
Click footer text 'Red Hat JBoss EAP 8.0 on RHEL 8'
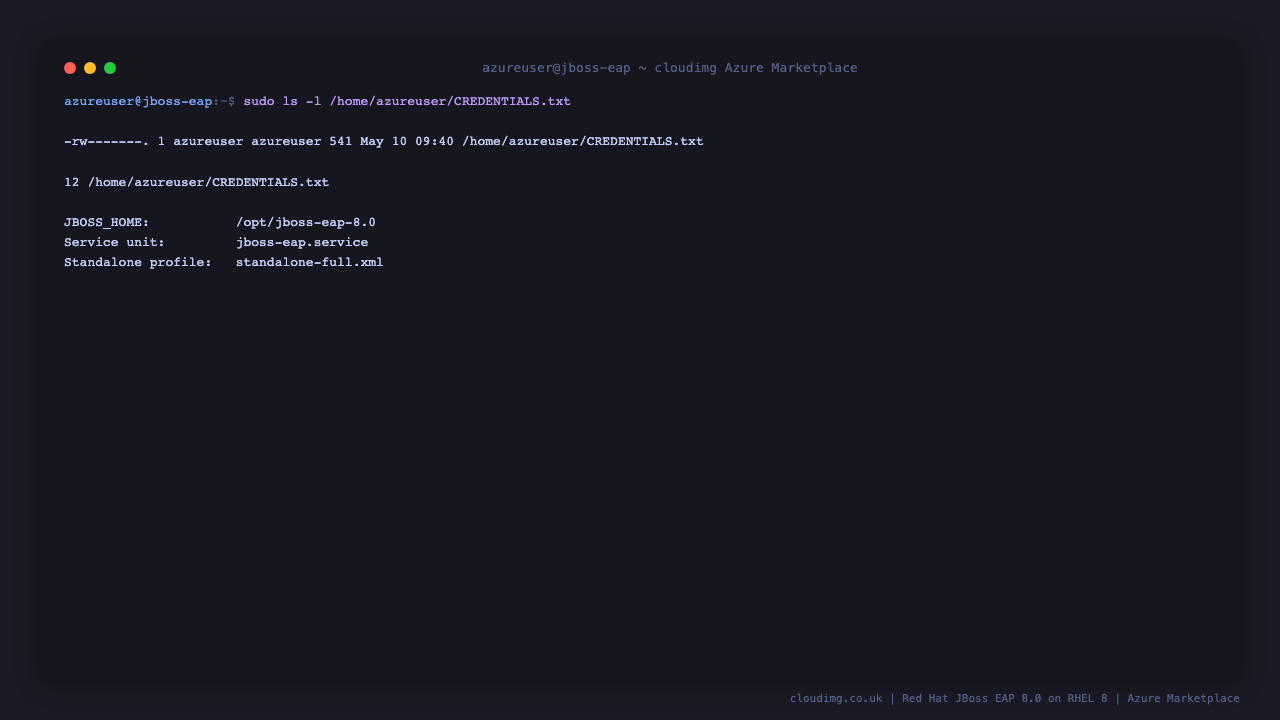[x=1005, y=698]
